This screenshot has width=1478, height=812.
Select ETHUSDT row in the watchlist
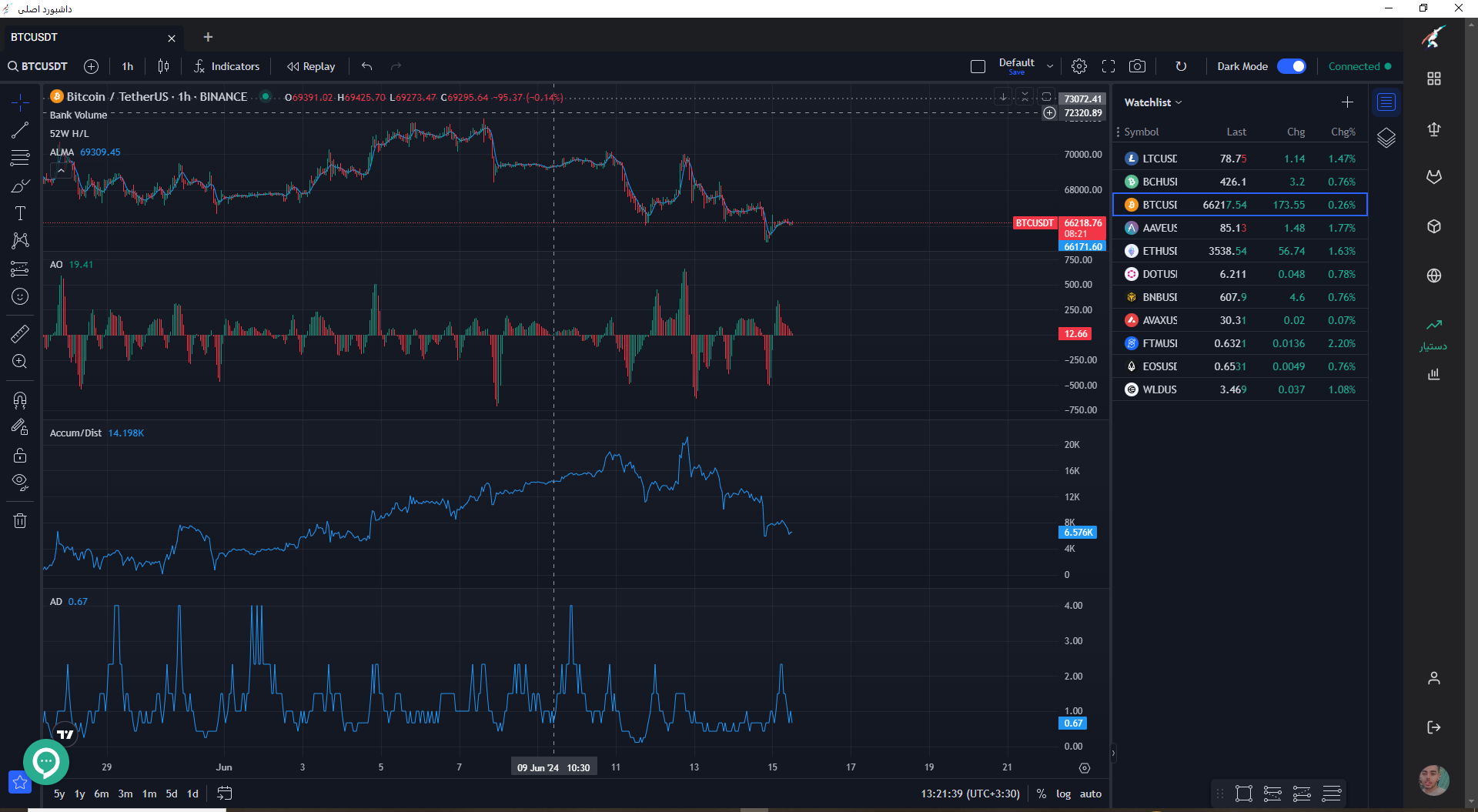1239,251
